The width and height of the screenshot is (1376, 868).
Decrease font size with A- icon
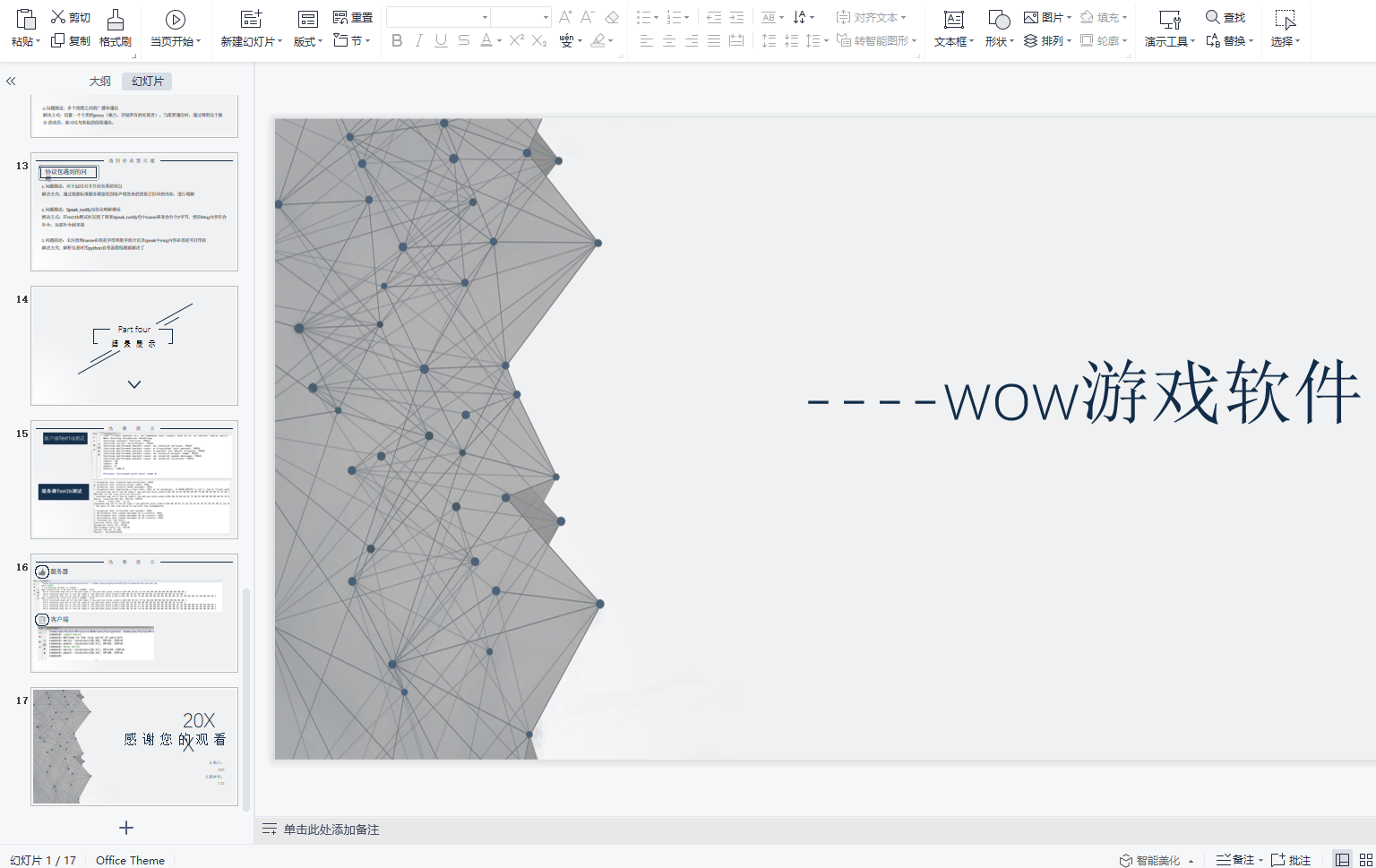point(588,17)
